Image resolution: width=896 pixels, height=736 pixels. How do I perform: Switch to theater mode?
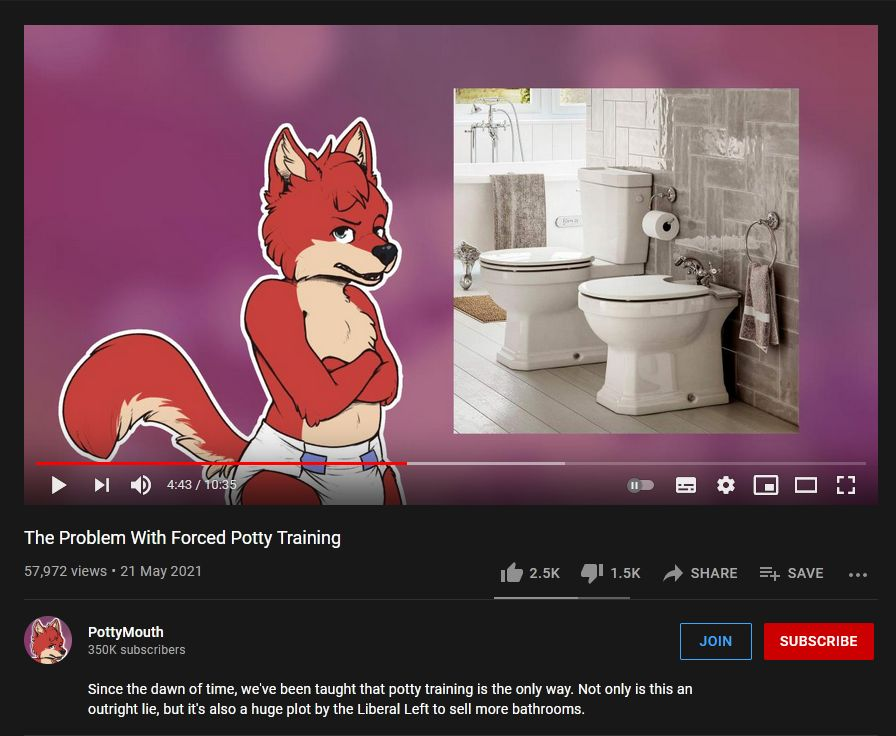coord(806,485)
